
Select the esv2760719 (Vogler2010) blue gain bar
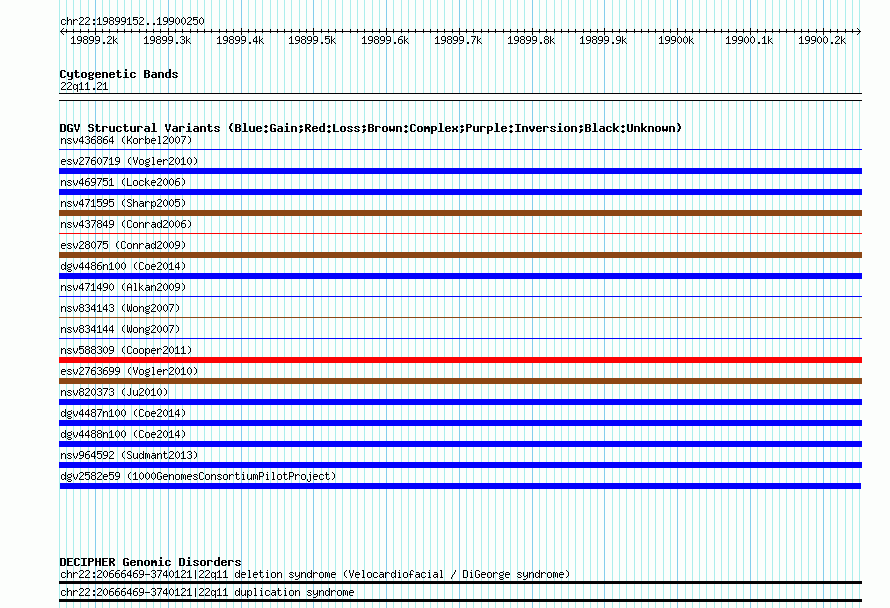[460, 171]
